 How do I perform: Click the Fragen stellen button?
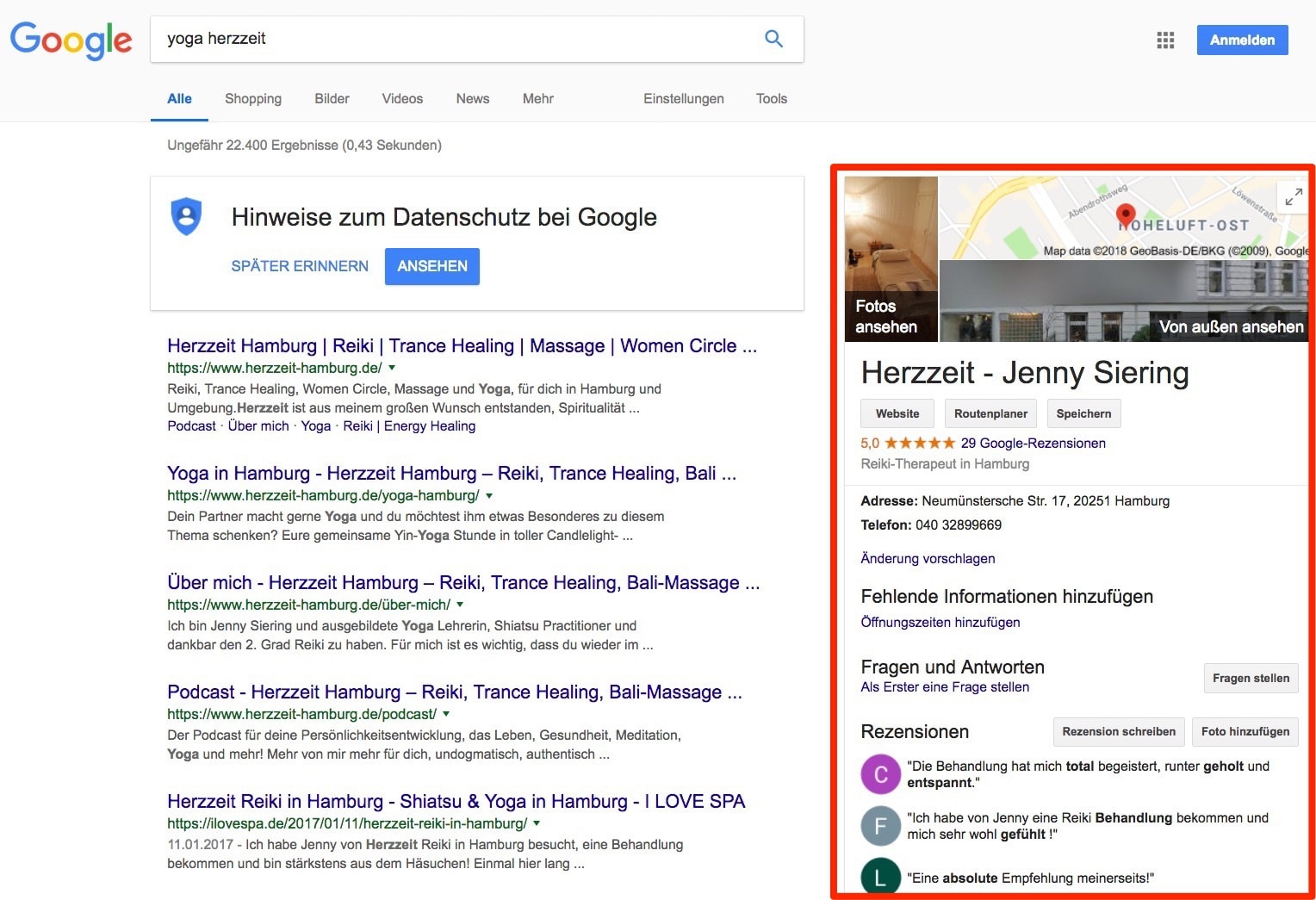coord(1251,678)
